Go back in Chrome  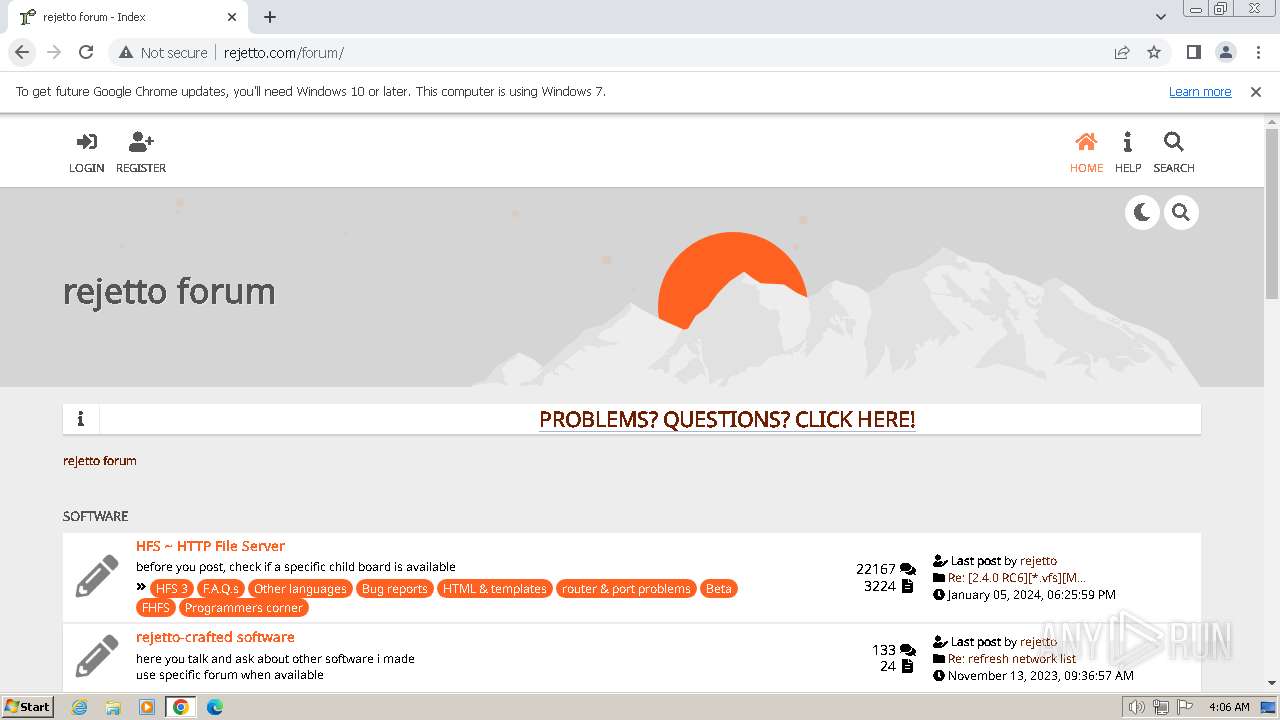click(x=22, y=52)
